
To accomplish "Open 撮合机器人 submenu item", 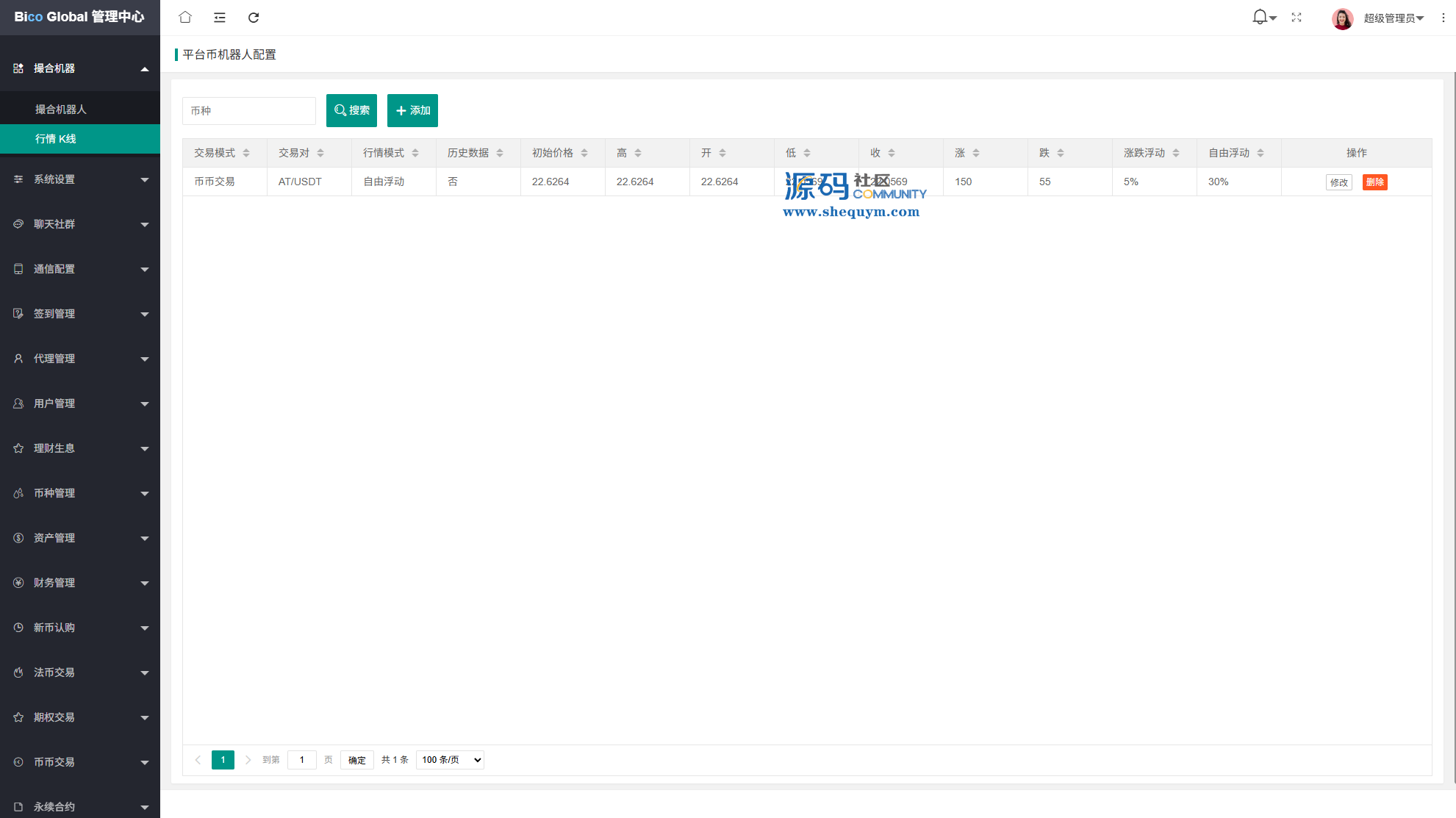I will [61, 110].
